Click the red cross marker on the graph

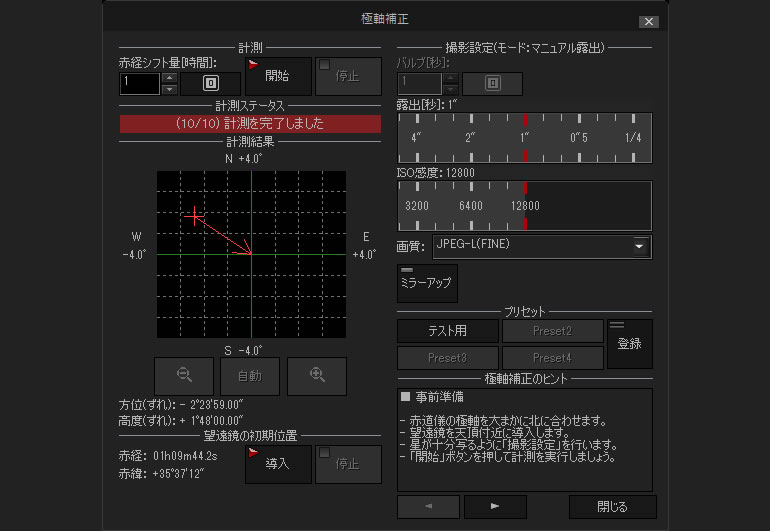pos(194,216)
